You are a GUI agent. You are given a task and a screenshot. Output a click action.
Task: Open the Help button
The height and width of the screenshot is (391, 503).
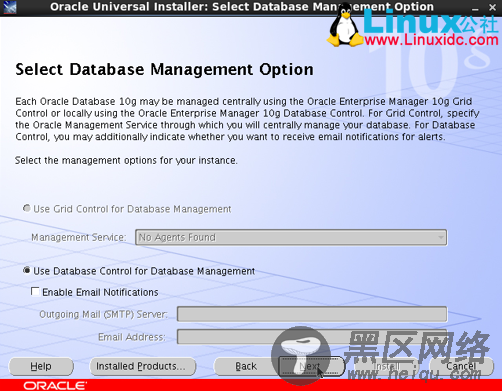41,366
